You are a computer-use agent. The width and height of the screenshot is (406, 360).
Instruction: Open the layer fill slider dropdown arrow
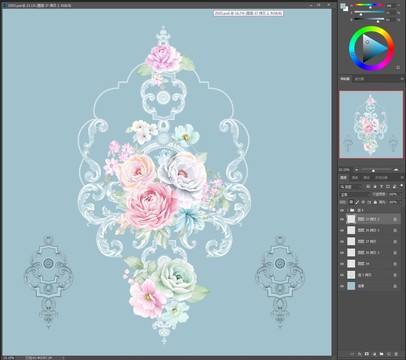[401, 202]
